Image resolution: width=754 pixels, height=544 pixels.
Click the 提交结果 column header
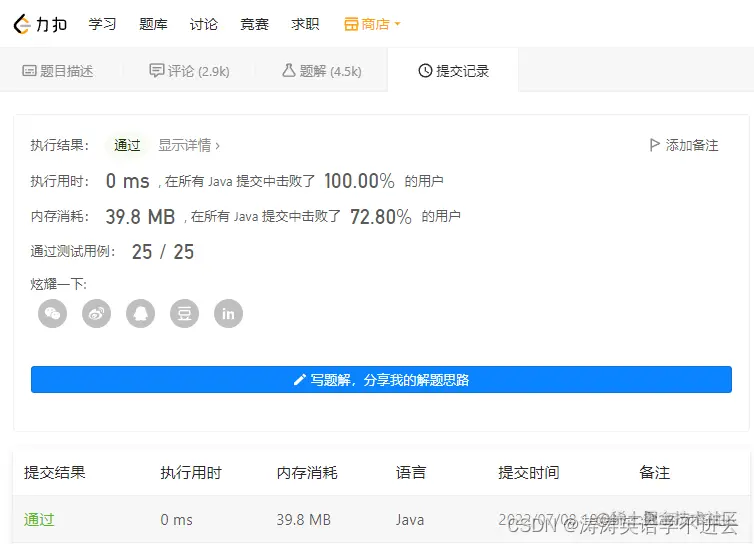tap(55, 472)
